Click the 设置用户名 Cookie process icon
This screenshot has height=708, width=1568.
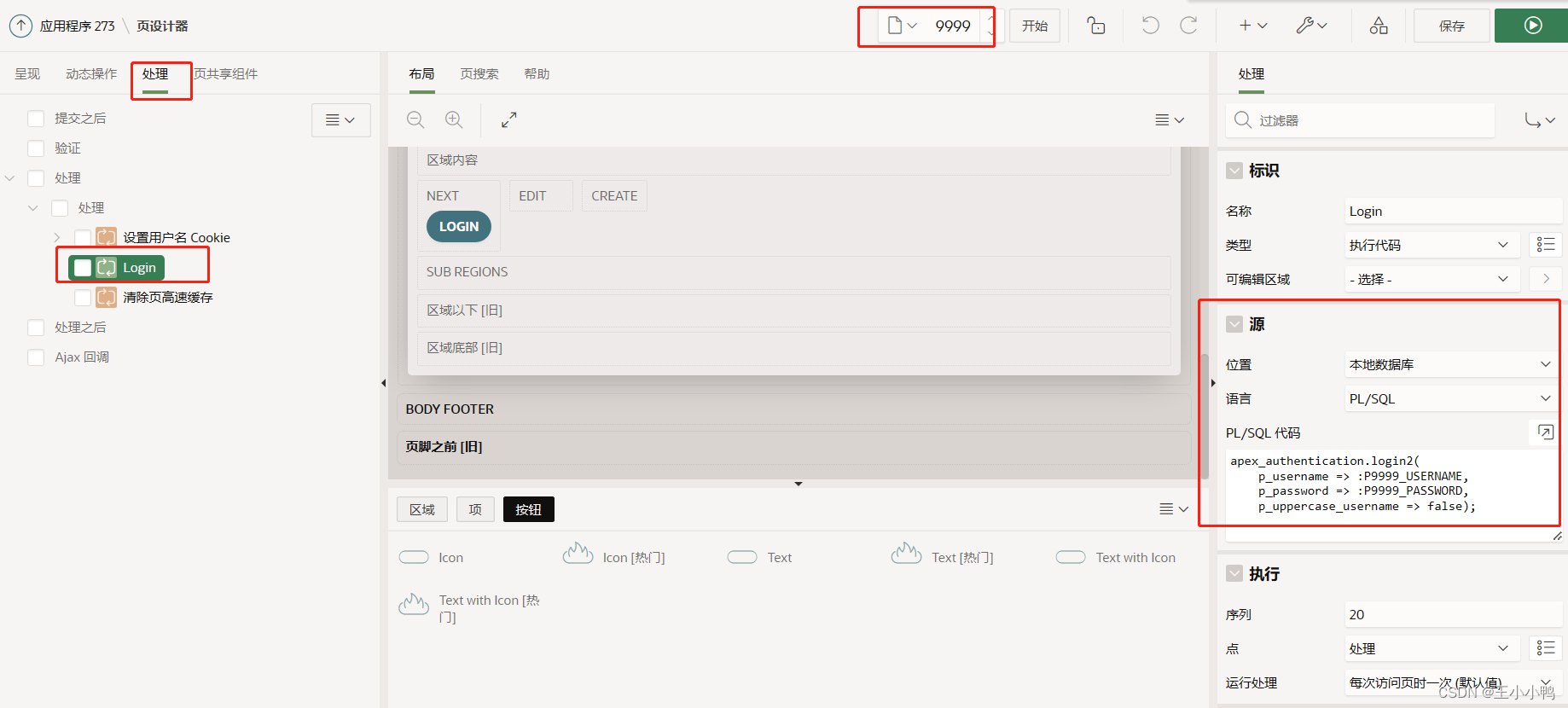[x=107, y=237]
